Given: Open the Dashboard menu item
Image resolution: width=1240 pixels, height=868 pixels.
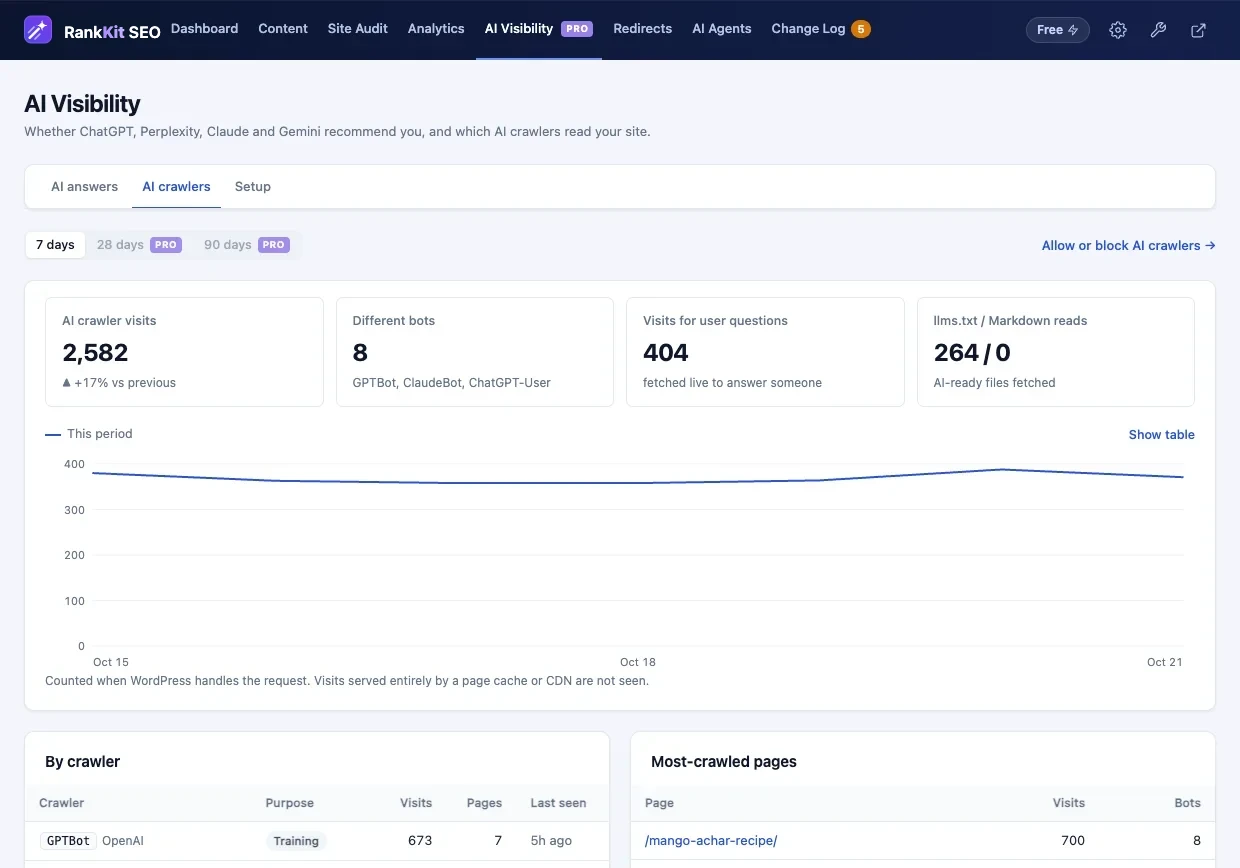Looking at the screenshot, I should (x=204, y=29).
